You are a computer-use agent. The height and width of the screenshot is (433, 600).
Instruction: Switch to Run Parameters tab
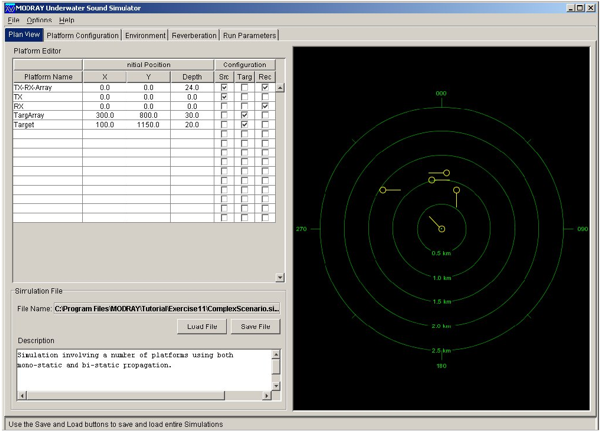249,35
